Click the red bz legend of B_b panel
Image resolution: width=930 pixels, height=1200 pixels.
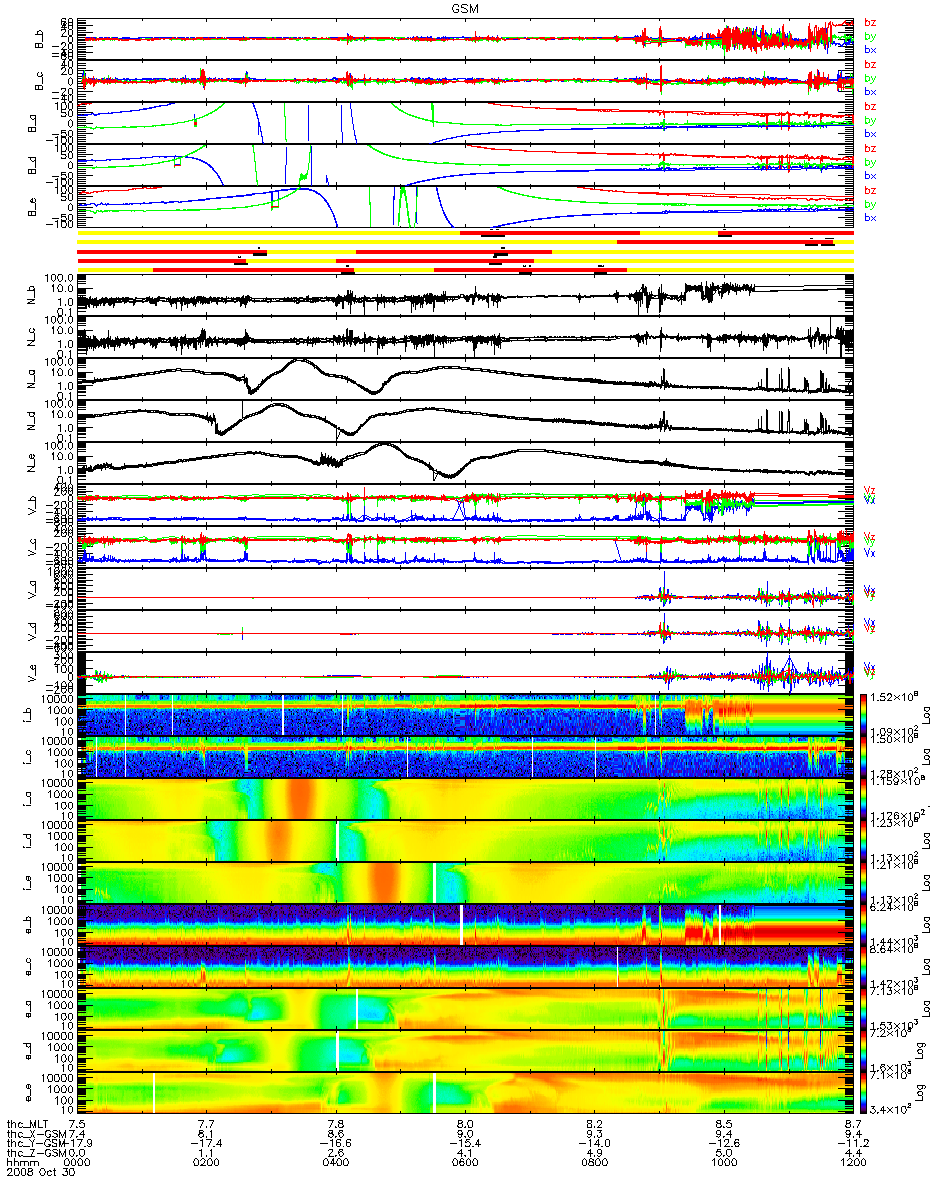click(870, 23)
